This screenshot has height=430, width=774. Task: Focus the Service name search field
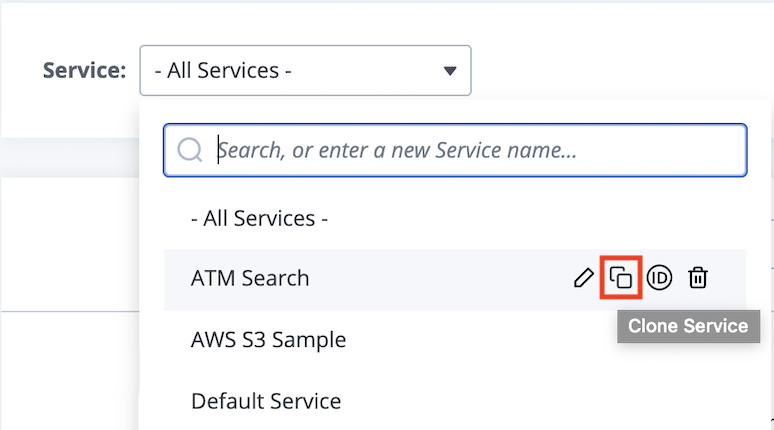[455, 150]
